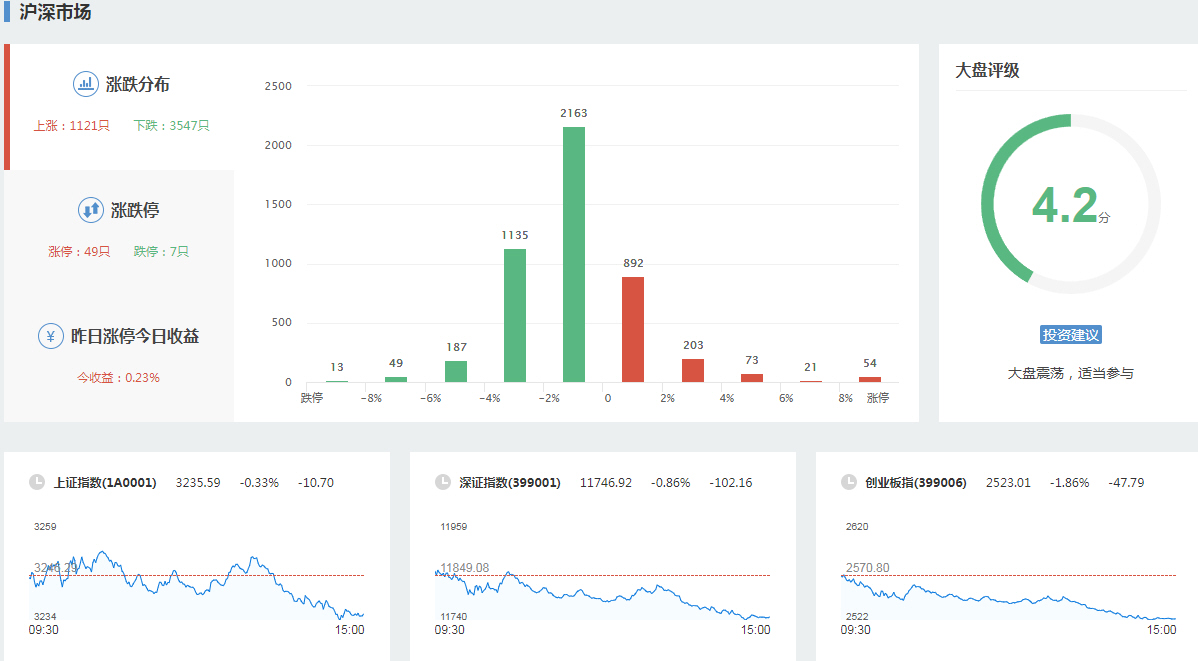Click the green 1135 bar

515,315
